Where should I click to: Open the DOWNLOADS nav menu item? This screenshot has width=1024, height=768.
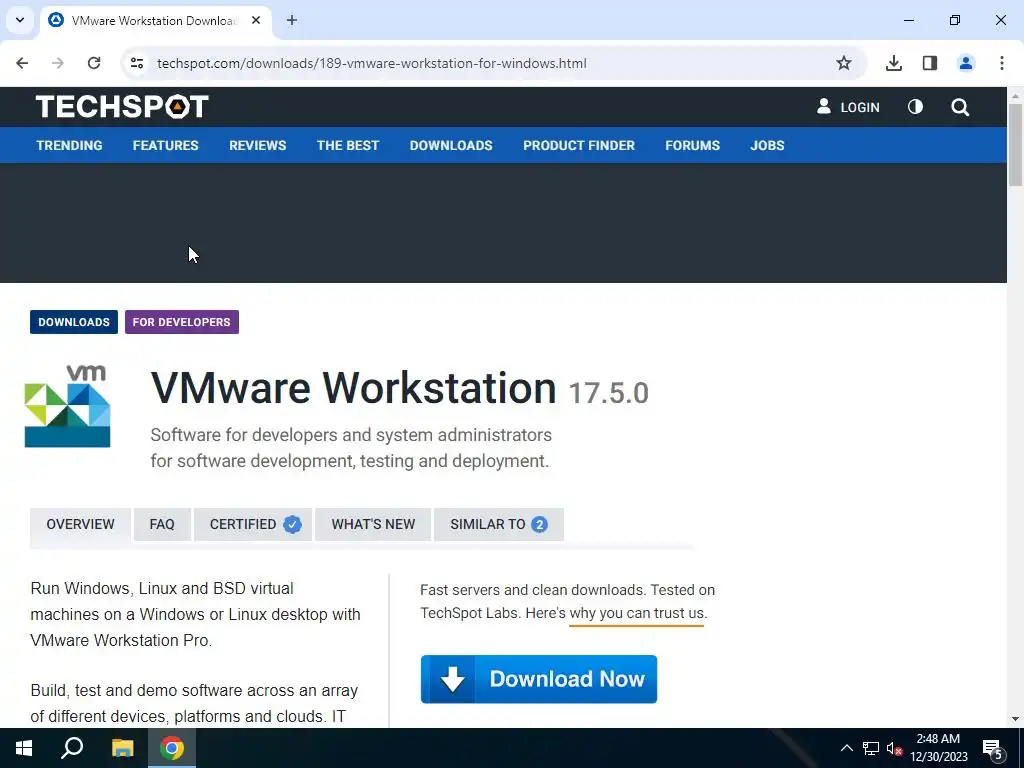pos(451,146)
